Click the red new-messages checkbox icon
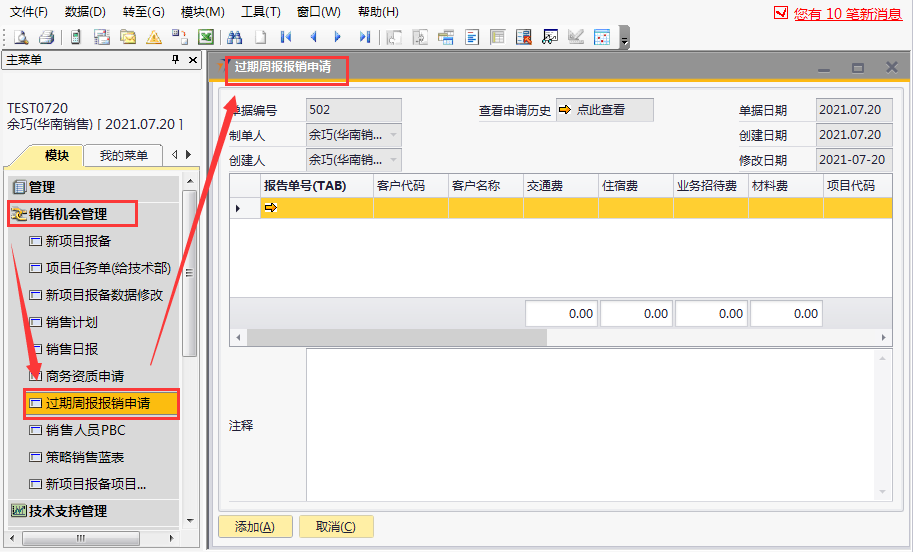 [x=782, y=14]
